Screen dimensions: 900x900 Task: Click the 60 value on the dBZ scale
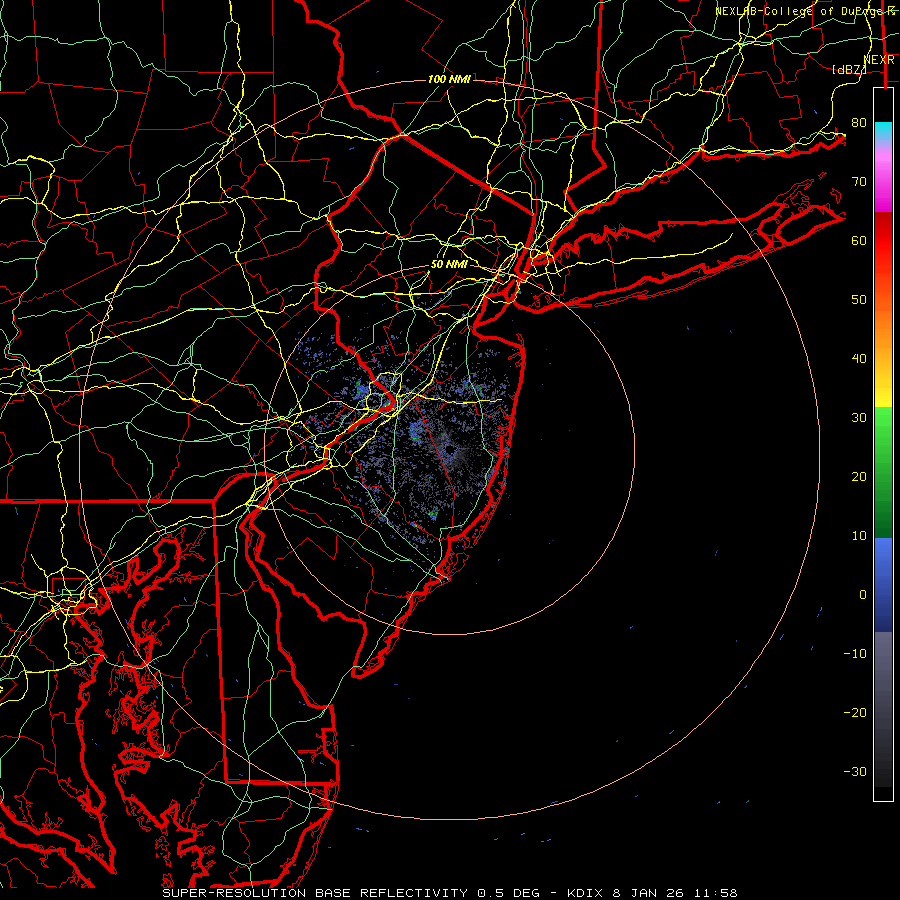coord(859,241)
